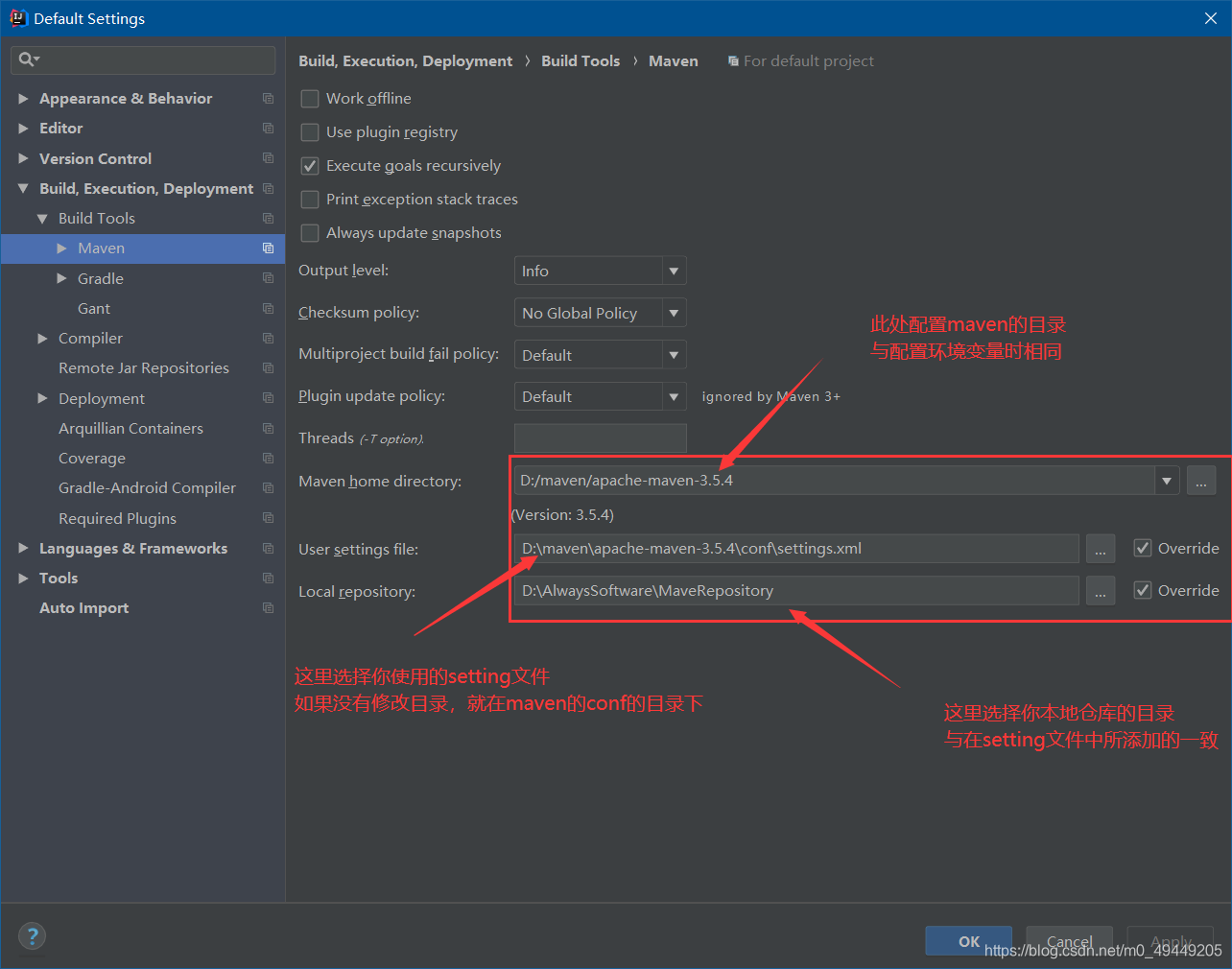
Task: Select Coverage in settings tree
Action: tap(92, 459)
